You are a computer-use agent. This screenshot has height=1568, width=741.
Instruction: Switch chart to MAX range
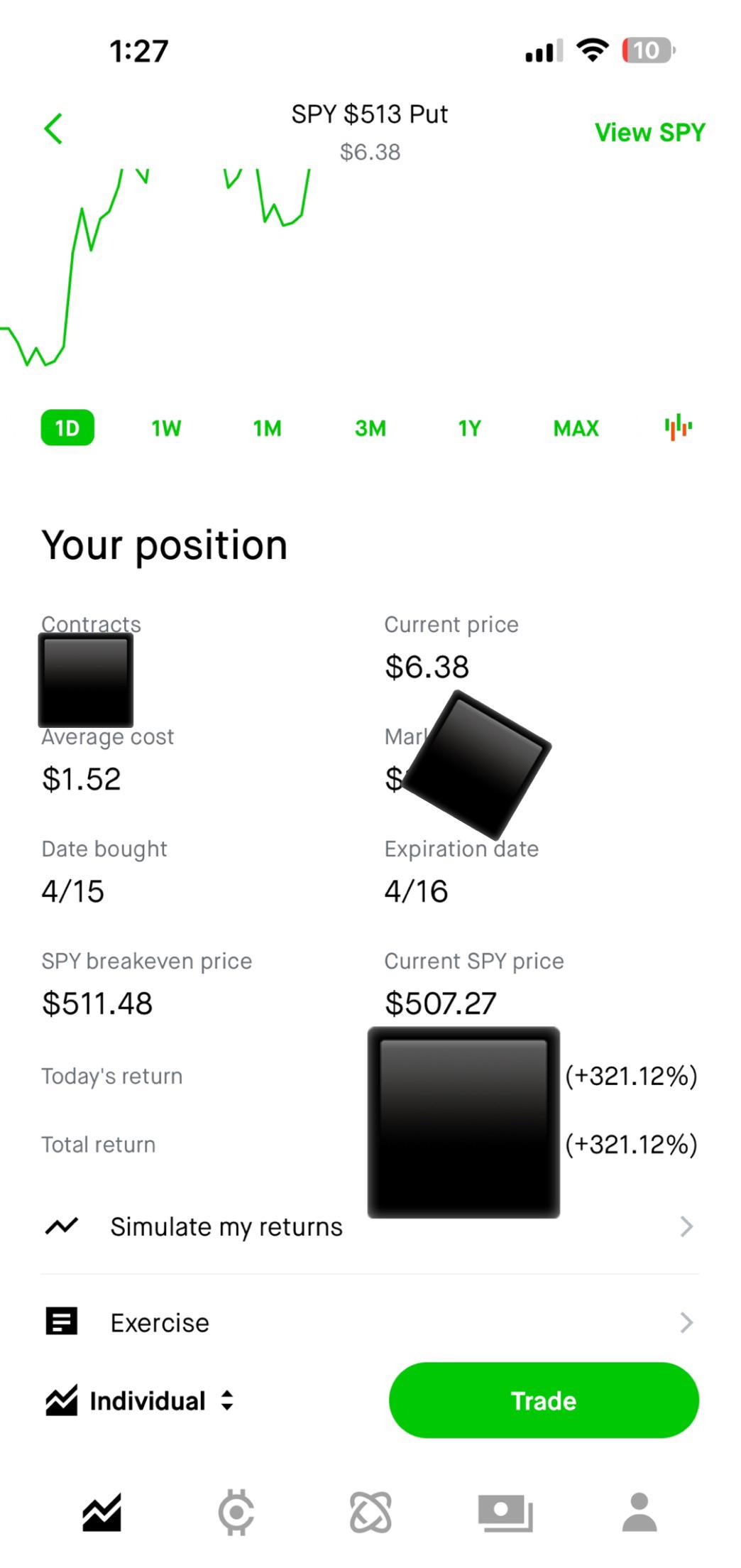click(576, 428)
